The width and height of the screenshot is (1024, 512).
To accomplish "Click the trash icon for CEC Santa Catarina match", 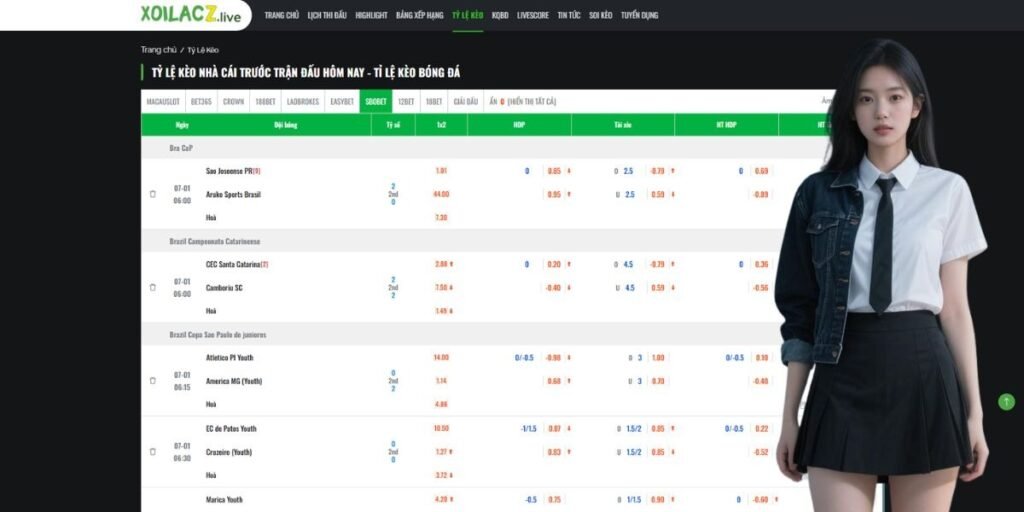I will point(153,287).
